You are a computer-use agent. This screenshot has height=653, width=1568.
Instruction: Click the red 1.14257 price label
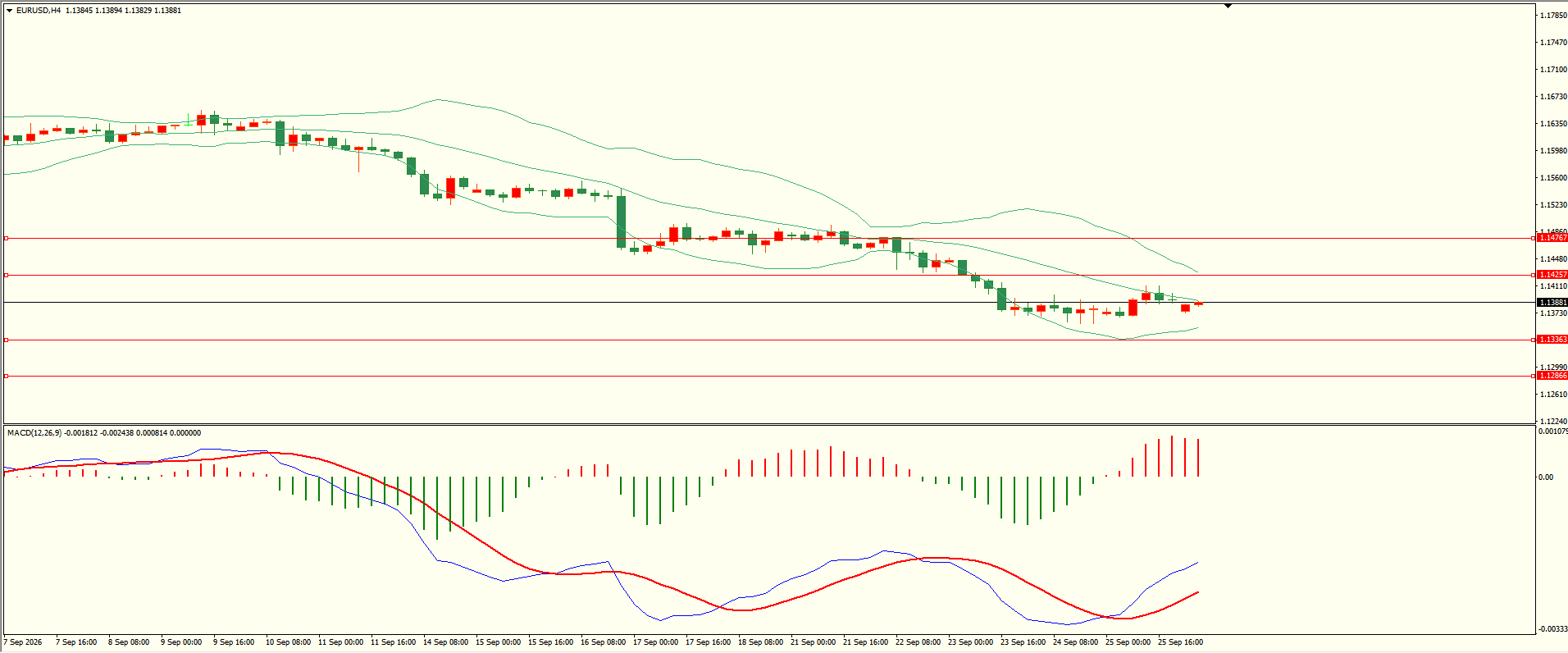(x=1552, y=275)
